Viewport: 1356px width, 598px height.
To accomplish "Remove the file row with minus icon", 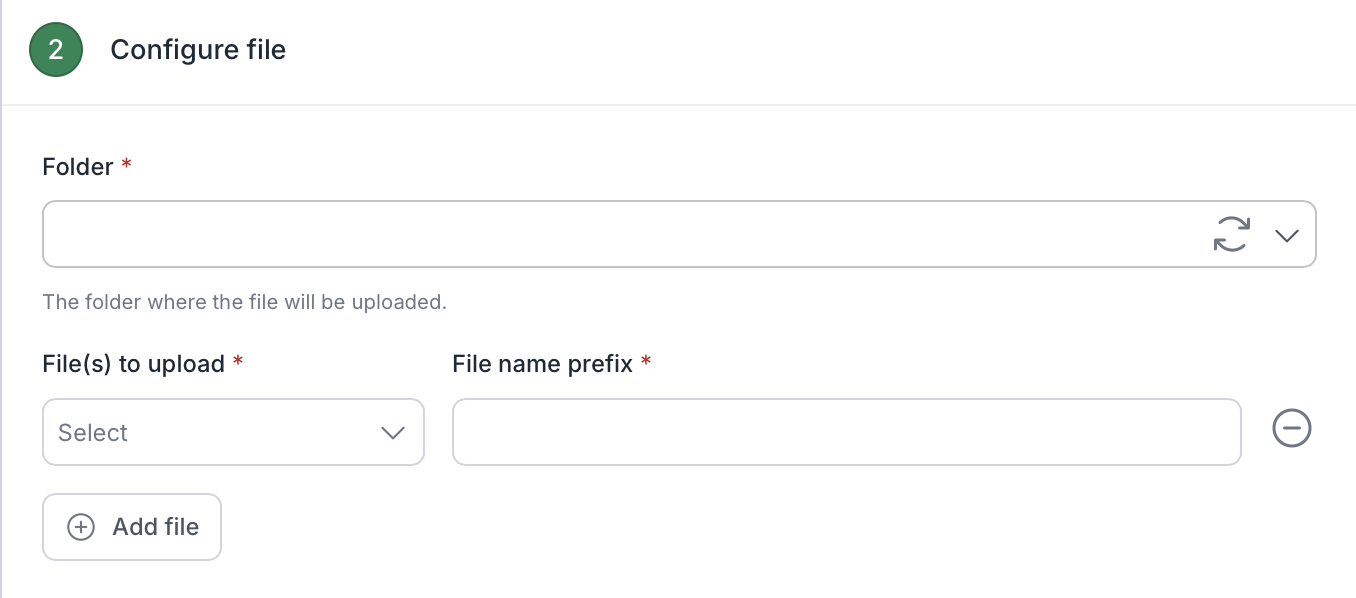I will pyautogui.click(x=1291, y=429).
